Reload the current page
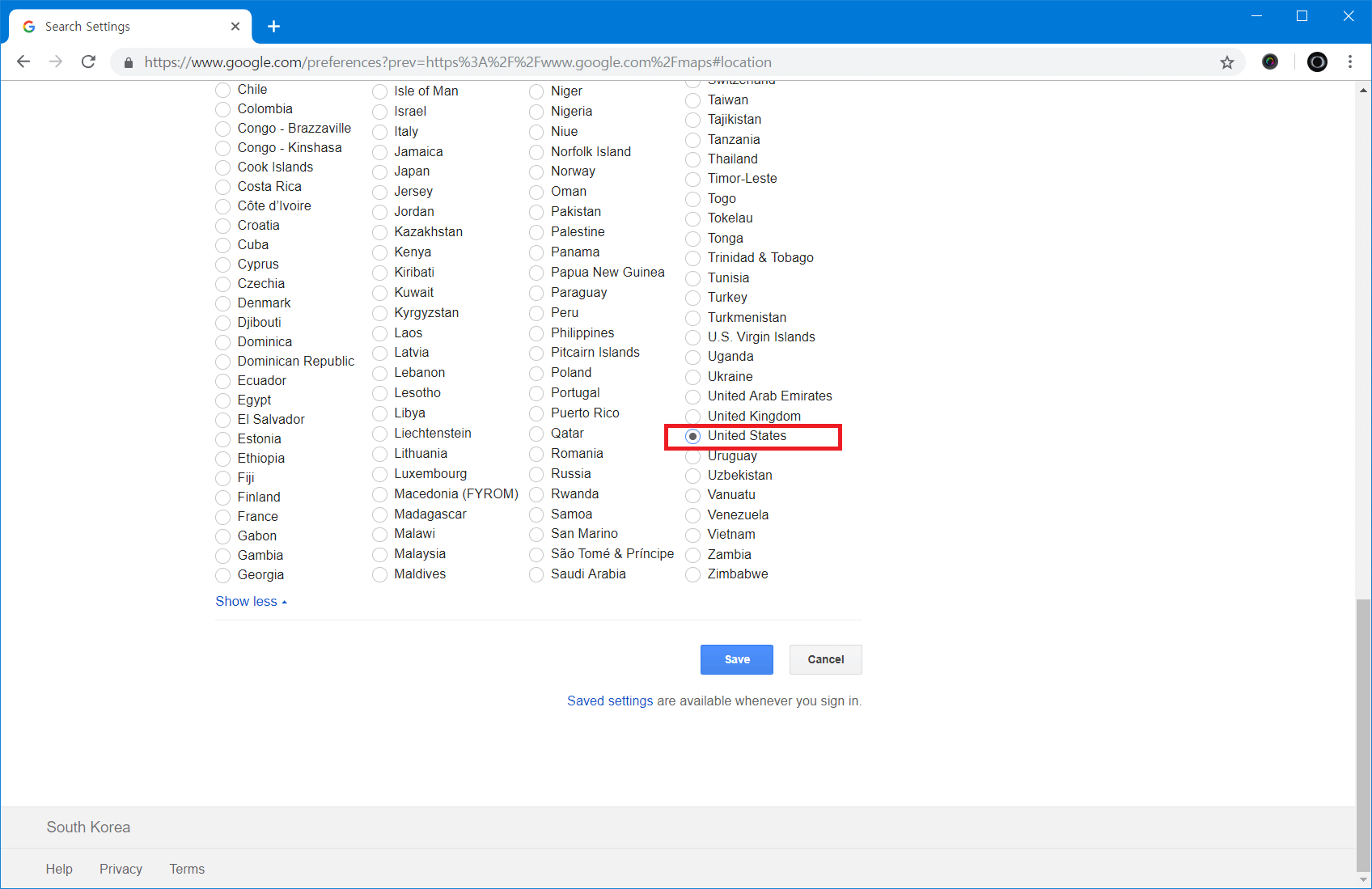This screenshot has height=889, width=1372. pos(89,62)
